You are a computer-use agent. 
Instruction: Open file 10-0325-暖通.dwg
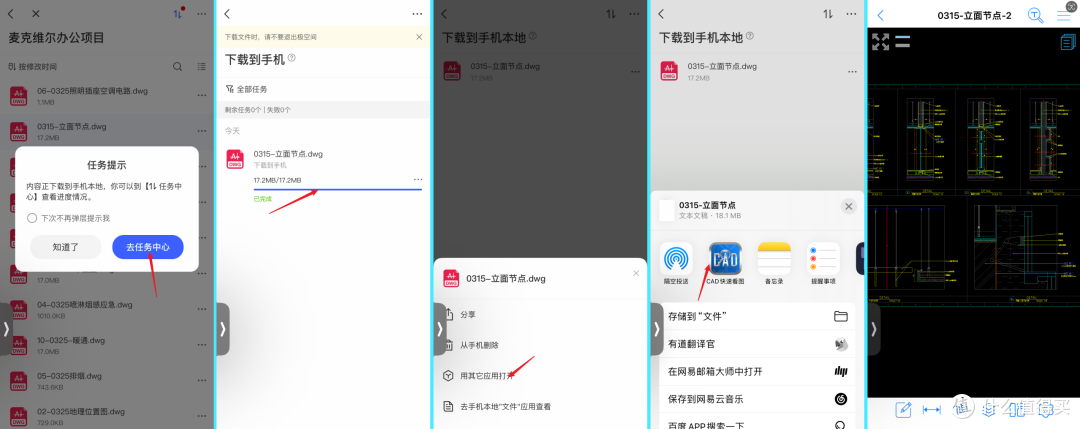tap(107, 345)
